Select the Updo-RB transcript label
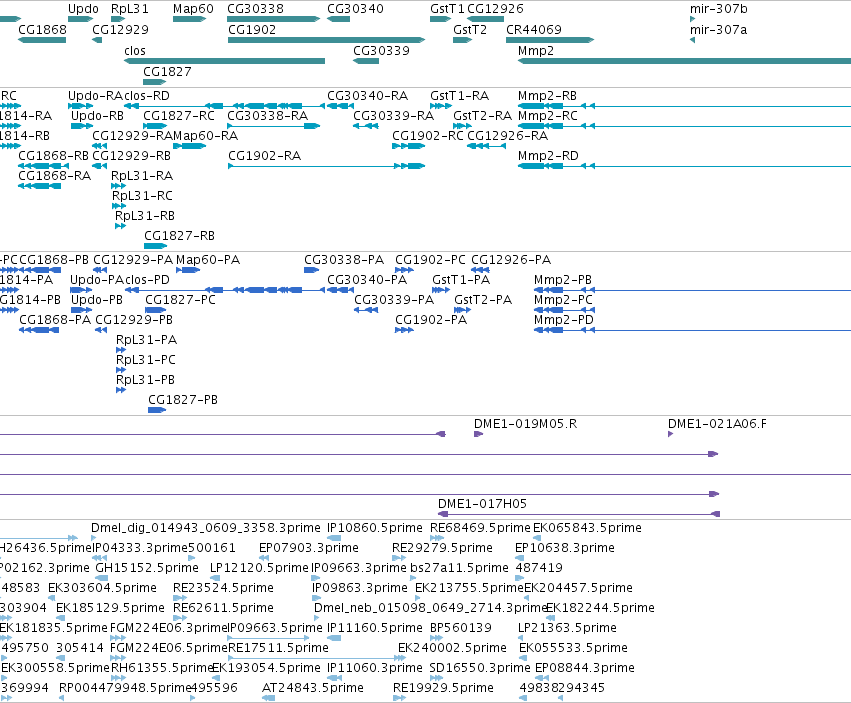 pyautogui.click(x=97, y=116)
